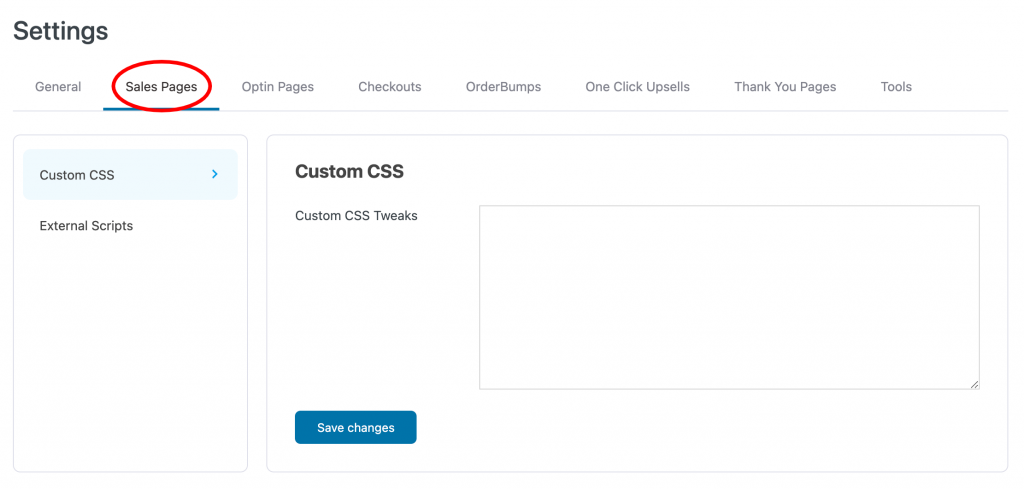Click the Settings page heading

(61, 31)
